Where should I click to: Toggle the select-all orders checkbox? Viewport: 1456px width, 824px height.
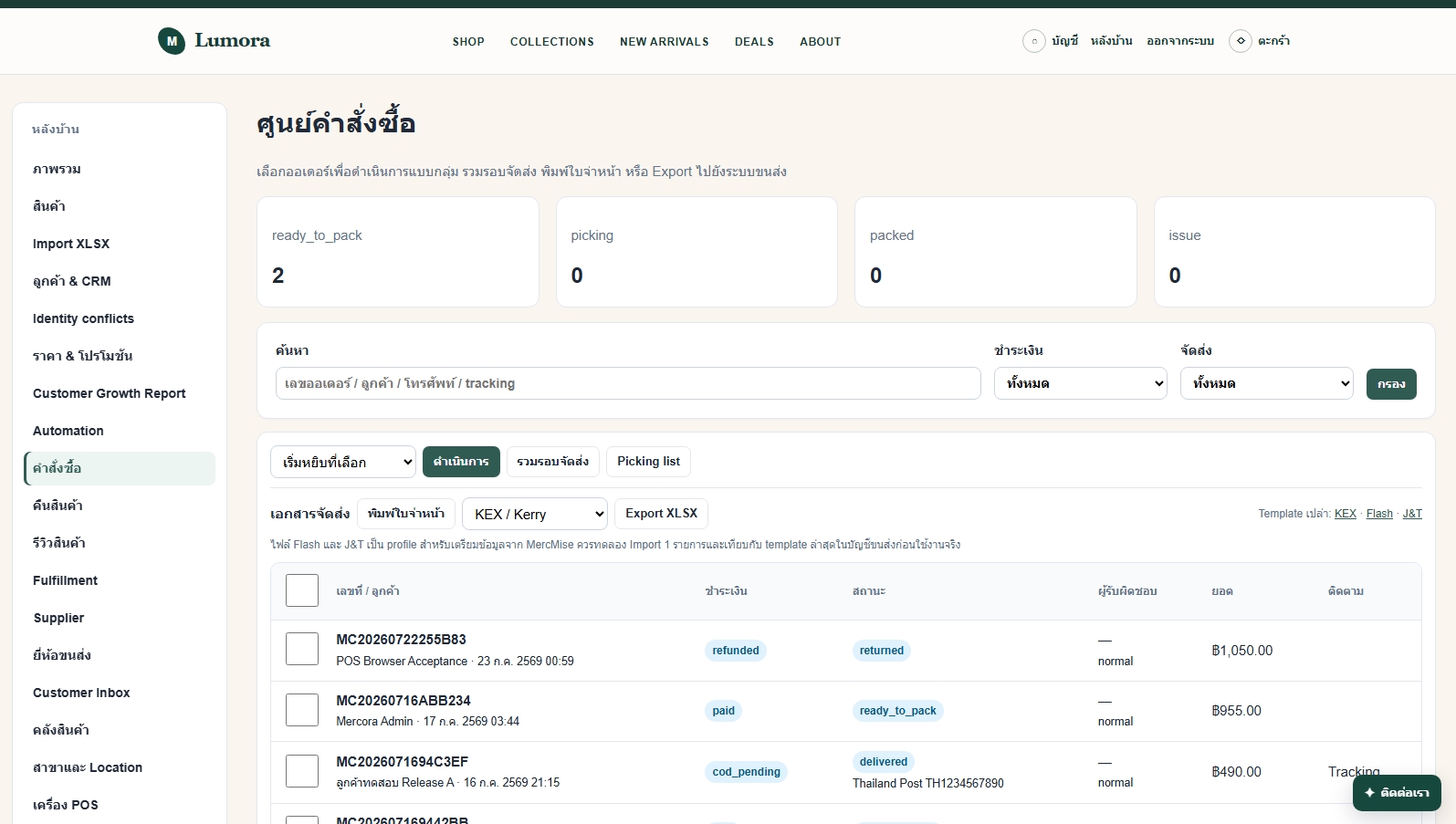302,590
